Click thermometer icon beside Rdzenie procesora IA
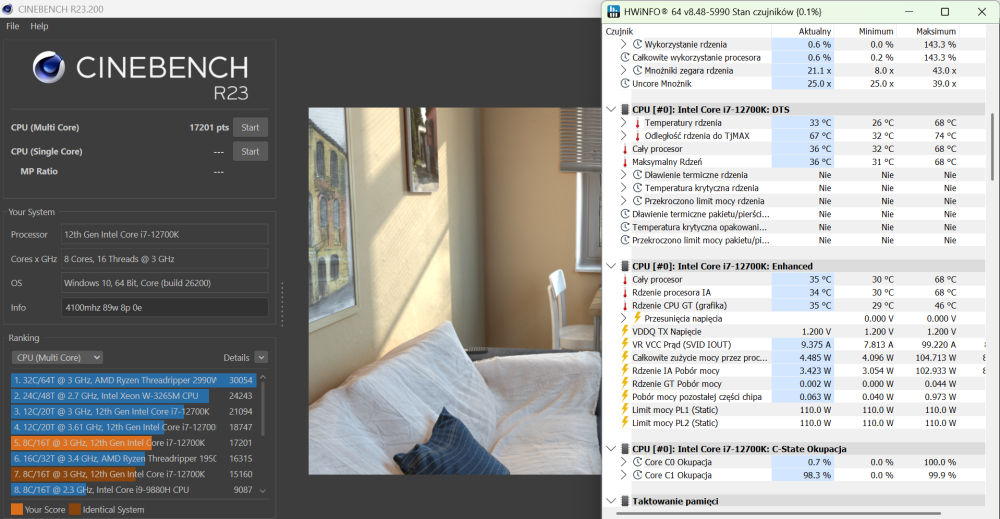Image resolution: width=1000 pixels, height=519 pixels. [x=625, y=293]
